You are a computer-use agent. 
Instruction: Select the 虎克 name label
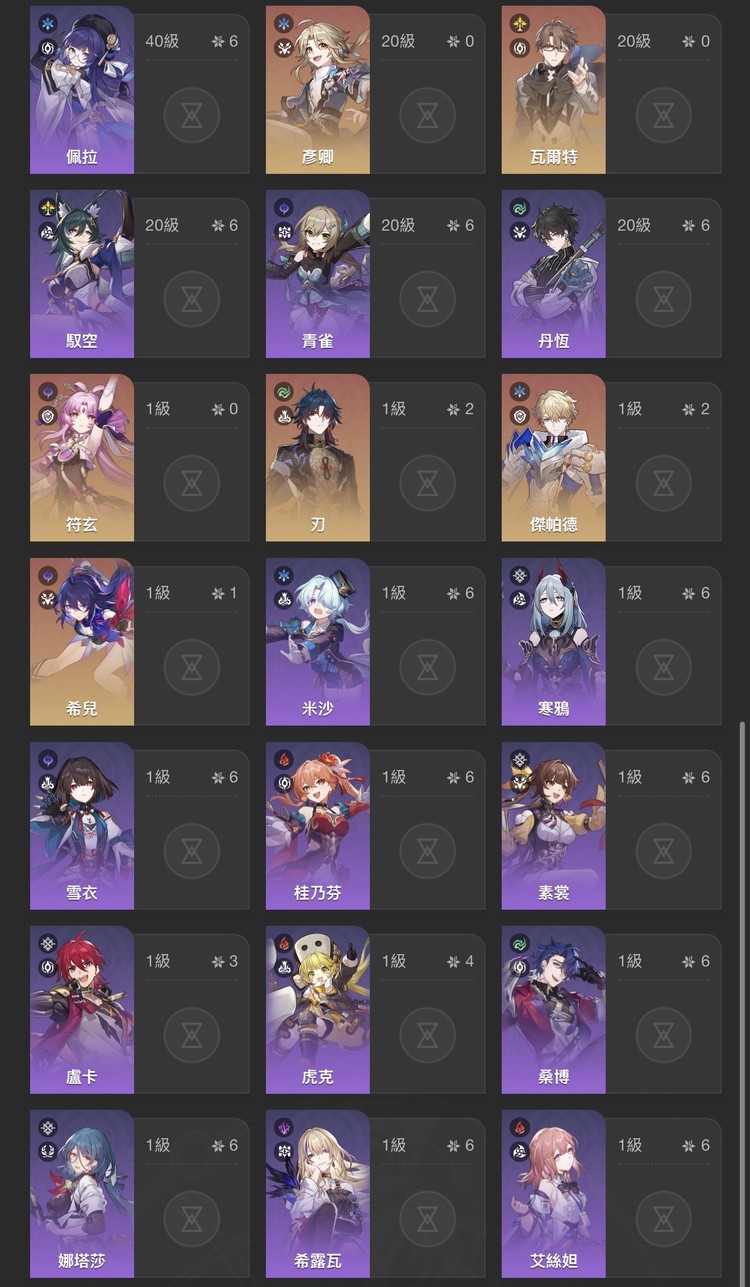[x=318, y=1076]
